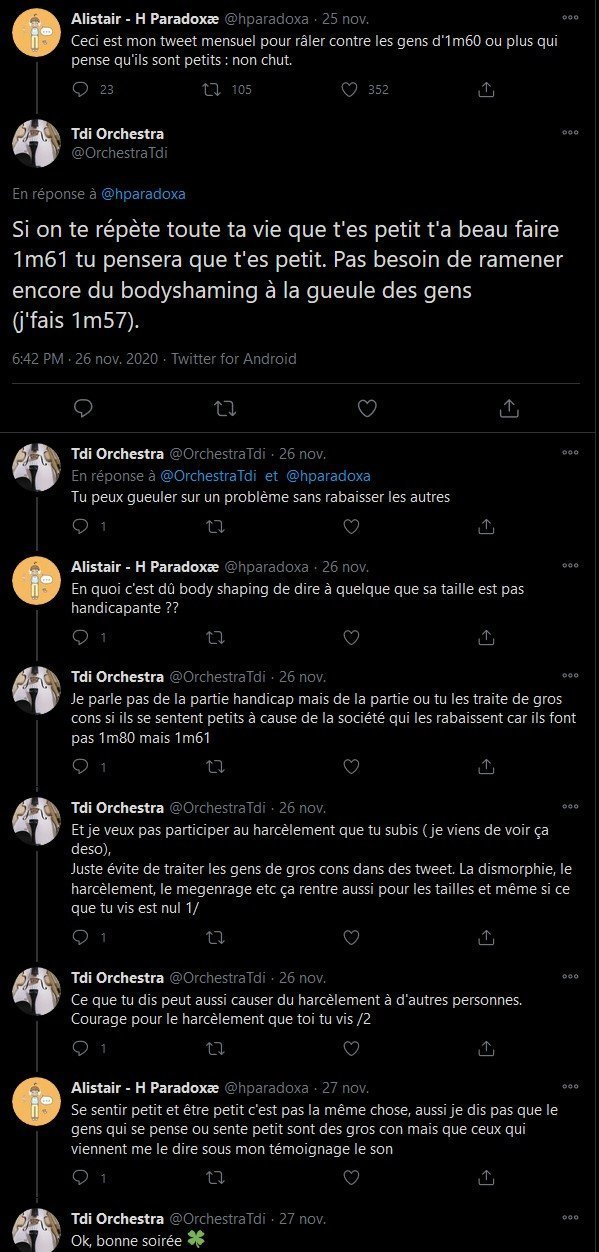Reply to the main Tdi Orchestra tweet
This screenshot has width=599, height=1252.
click(84, 407)
